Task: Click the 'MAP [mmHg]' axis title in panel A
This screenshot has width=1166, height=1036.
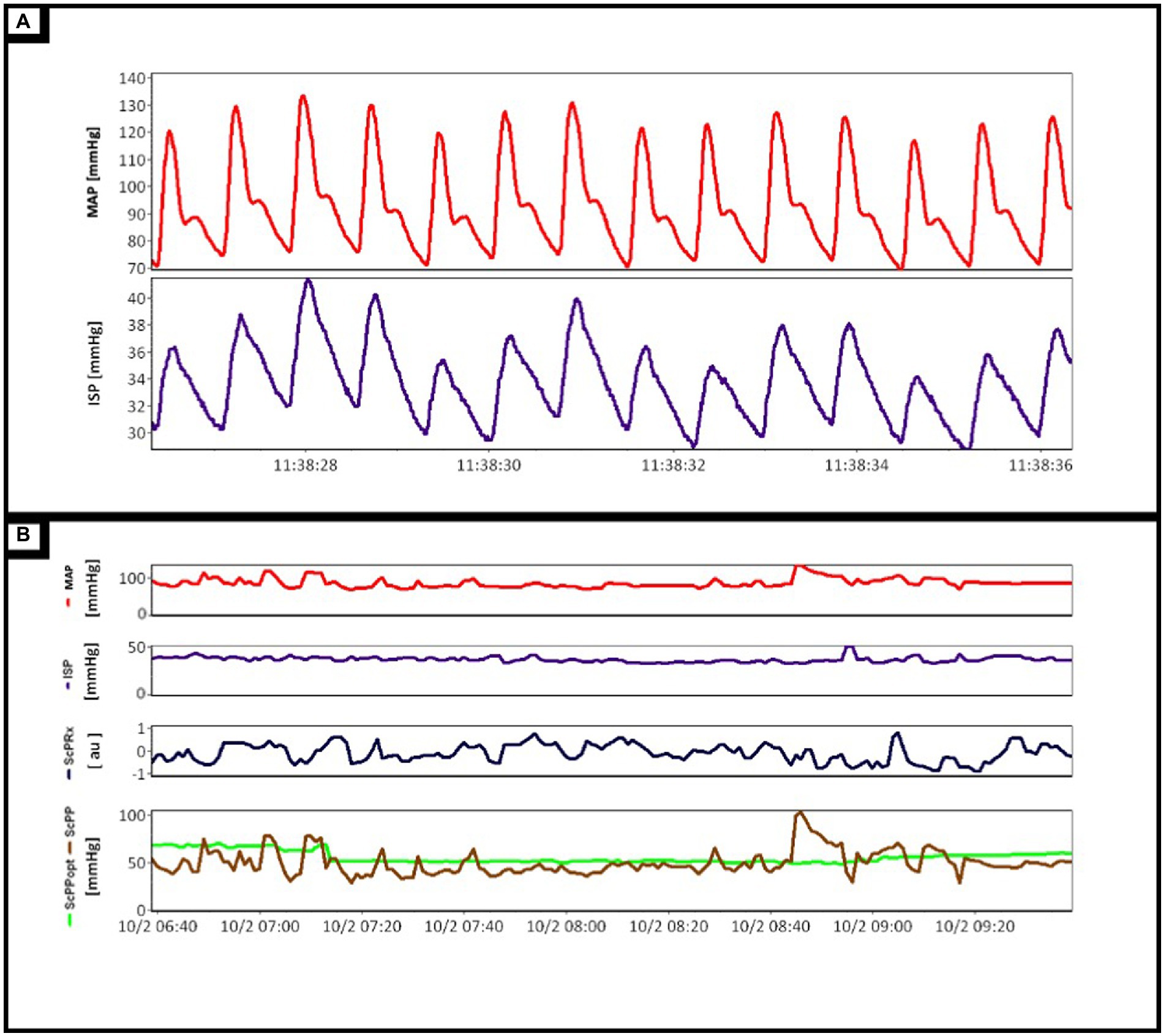Action: tap(93, 173)
